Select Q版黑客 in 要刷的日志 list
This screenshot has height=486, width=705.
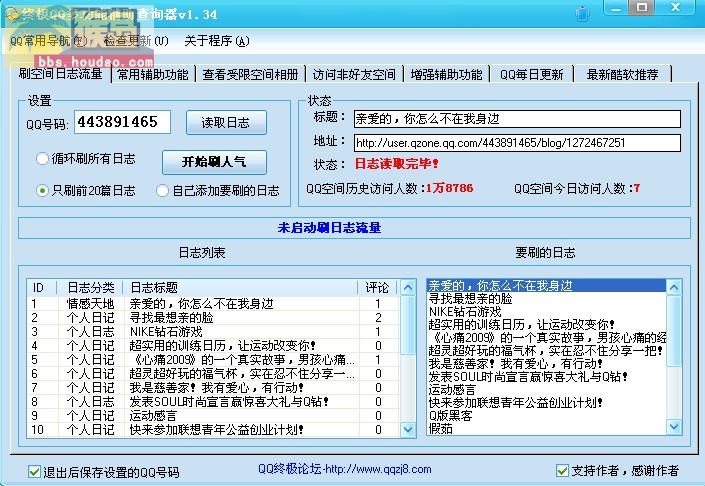click(x=547, y=415)
